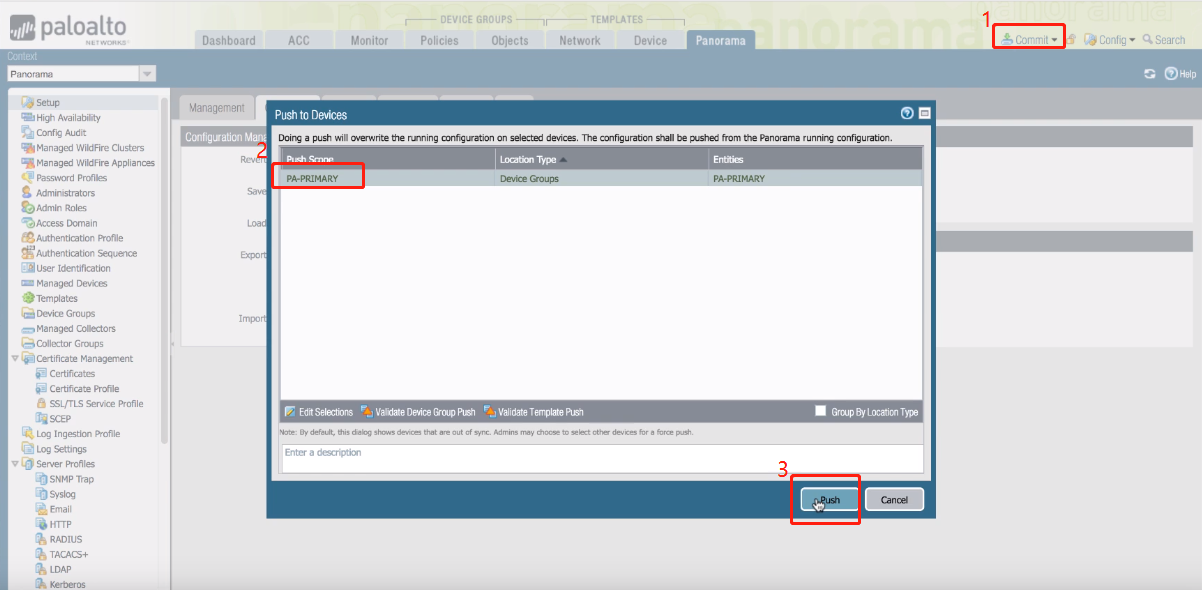The width and height of the screenshot is (1202, 590).
Task: Switch to the Monitor tab
Action: (x=369, y=40)
